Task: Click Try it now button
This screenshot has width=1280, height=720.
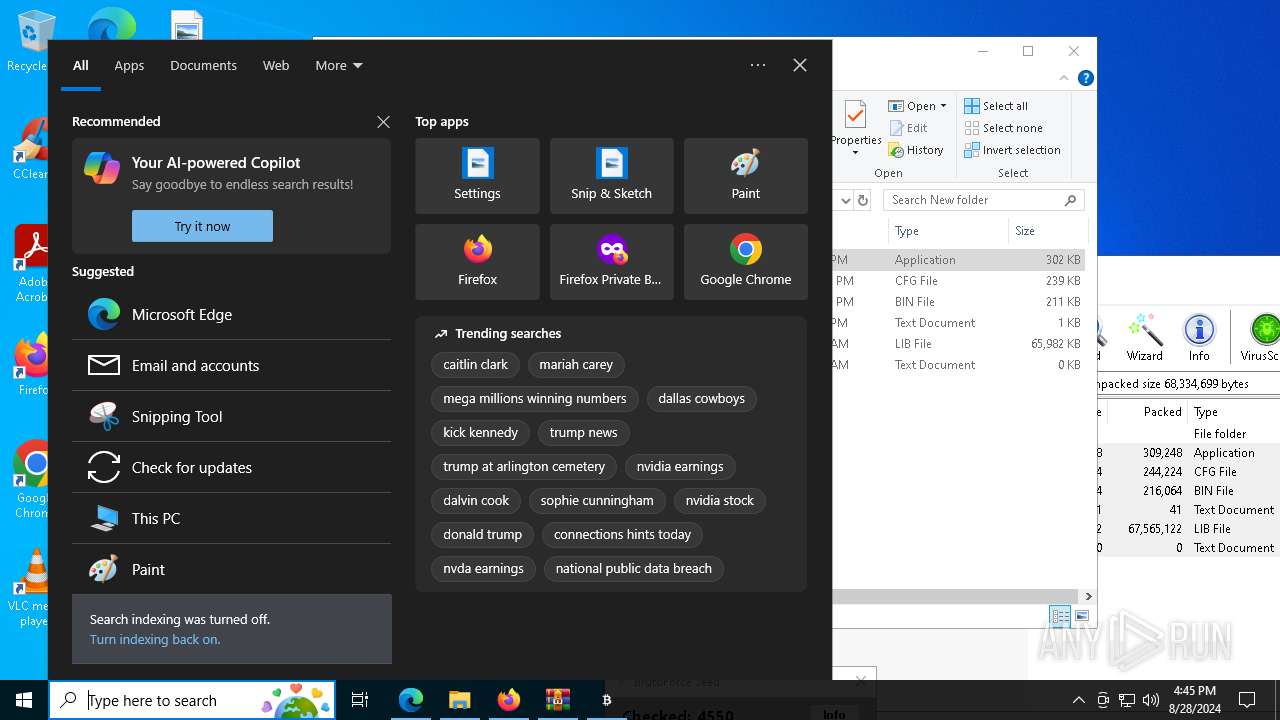Action: tap(202, 226)
